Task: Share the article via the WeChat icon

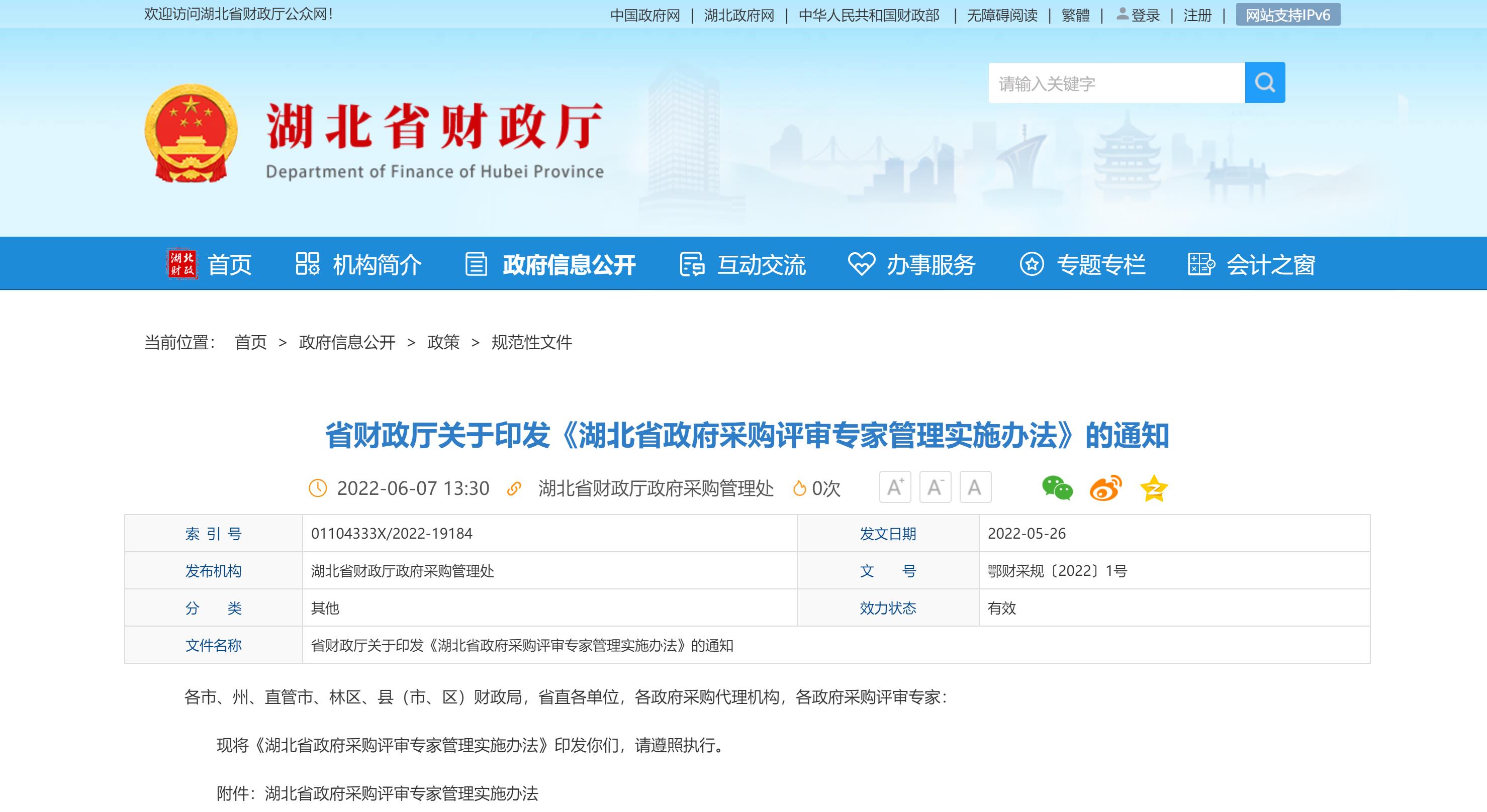Action: click(x=1057, y=488)
